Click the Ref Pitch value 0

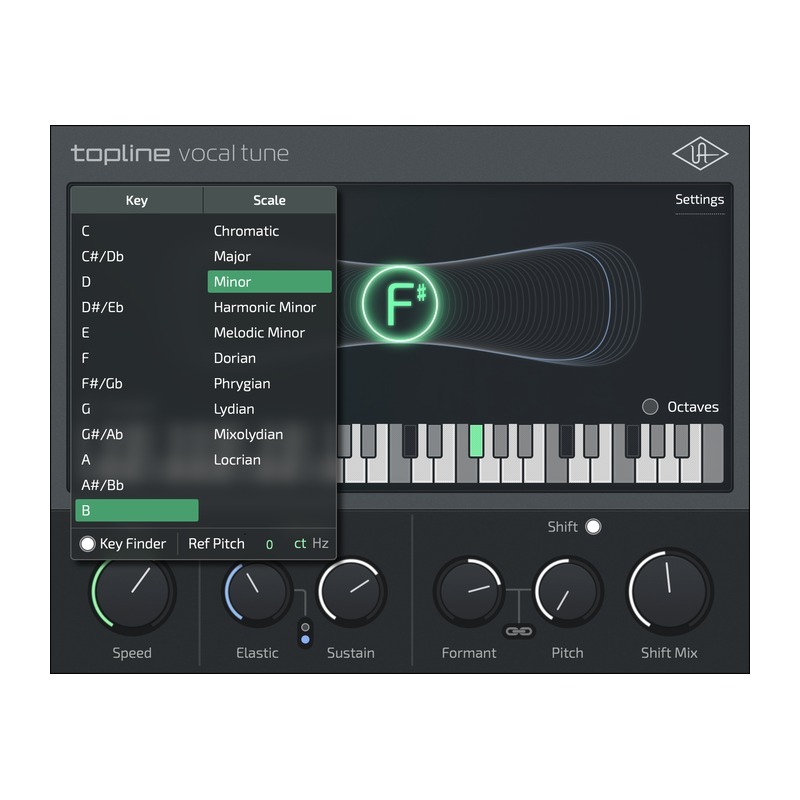[x=269, y=544]
